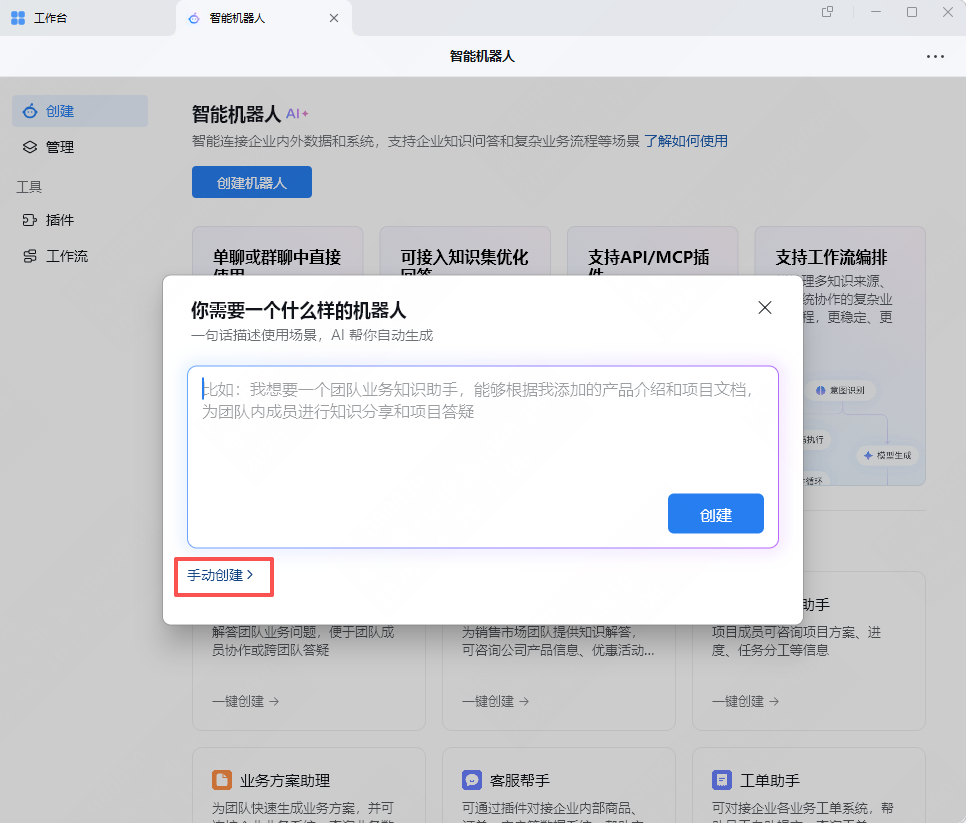Select the 业务方案助理 template title
966x823 pixels.
(285, 780)
